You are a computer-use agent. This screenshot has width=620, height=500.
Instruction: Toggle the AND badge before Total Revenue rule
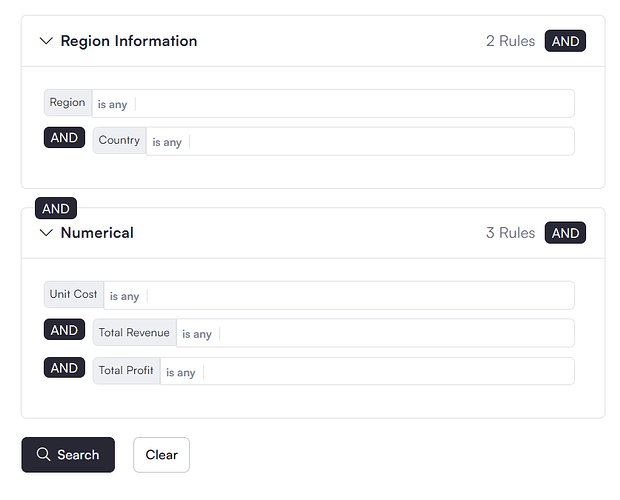tap(64, 330)
